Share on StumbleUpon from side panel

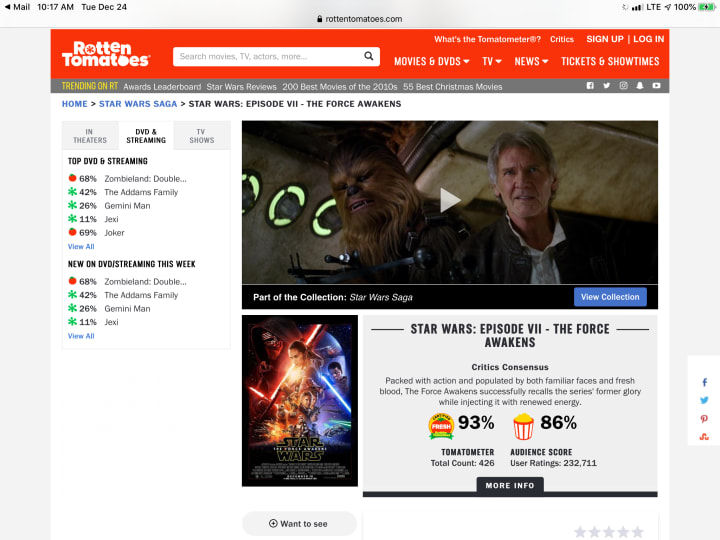[x=704, y=436]
